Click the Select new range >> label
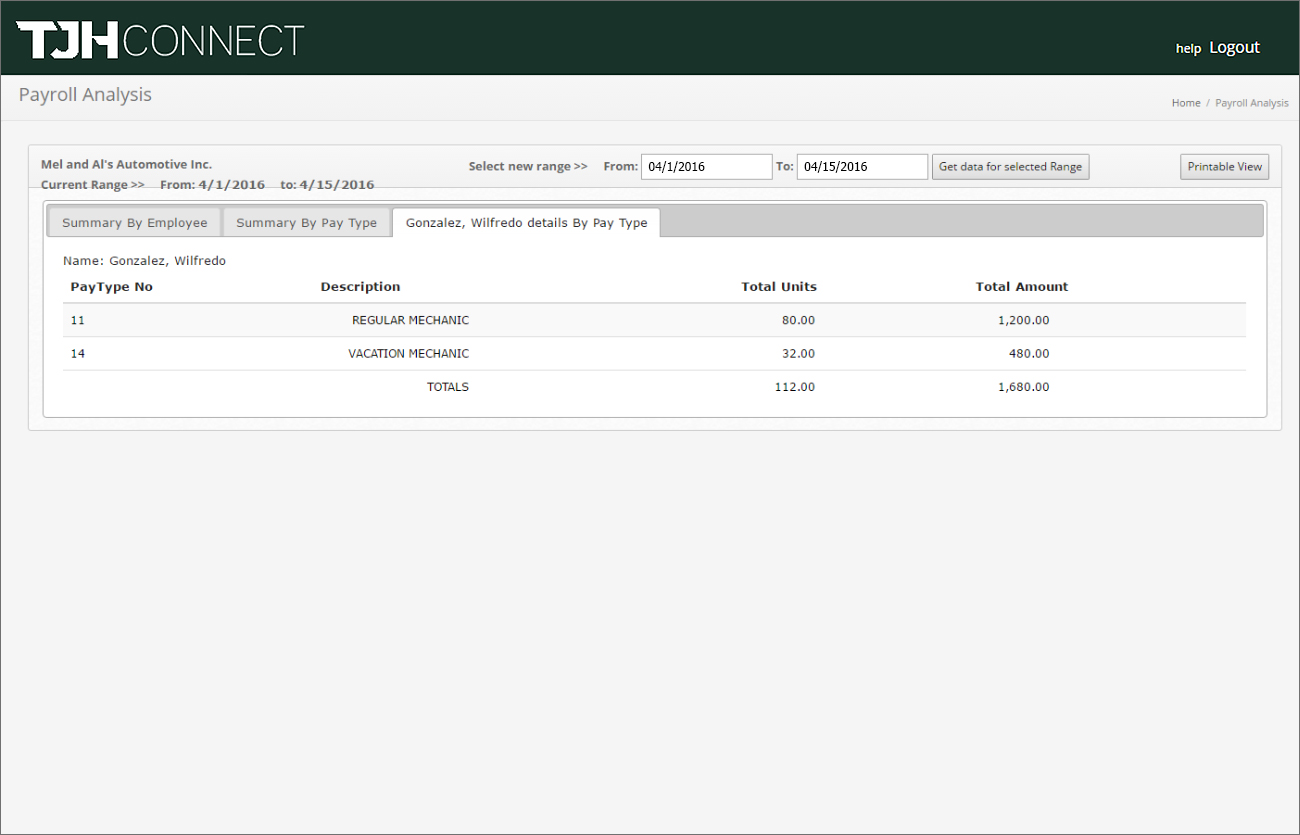This screenshot has width=1300, height=835. coord(528,166)
